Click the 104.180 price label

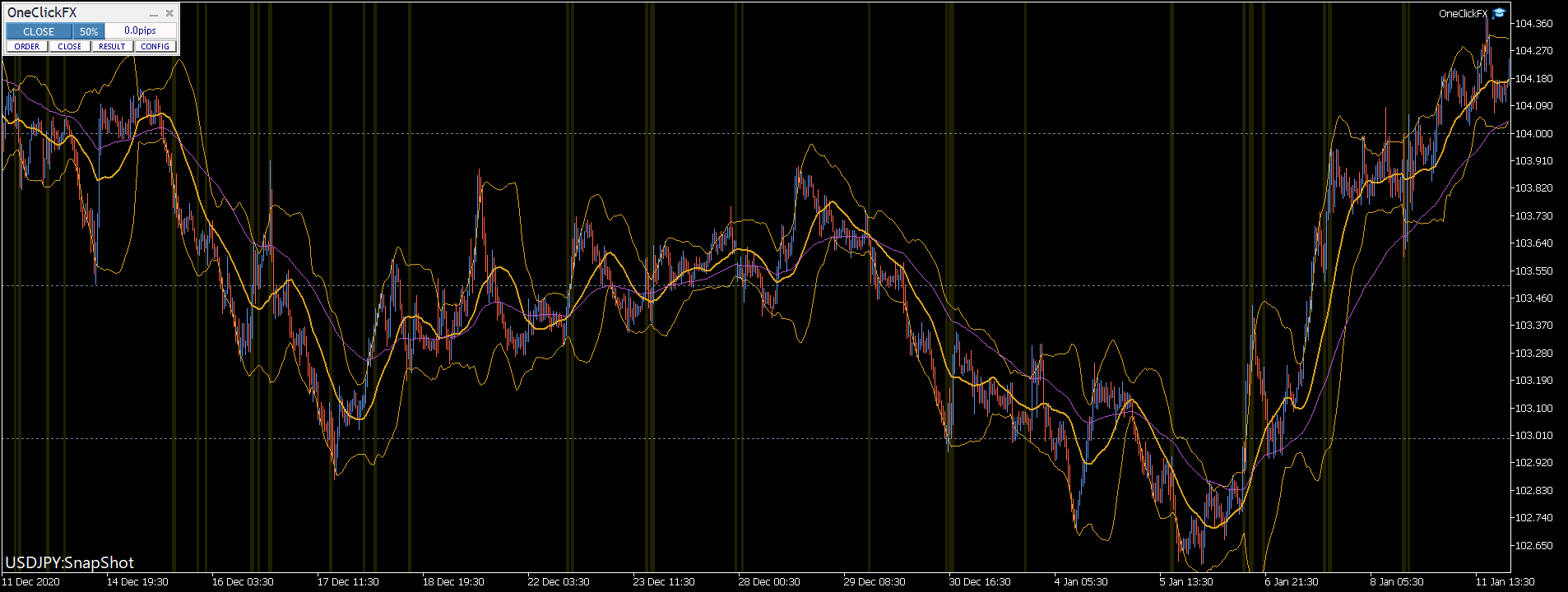[1534, 78]
